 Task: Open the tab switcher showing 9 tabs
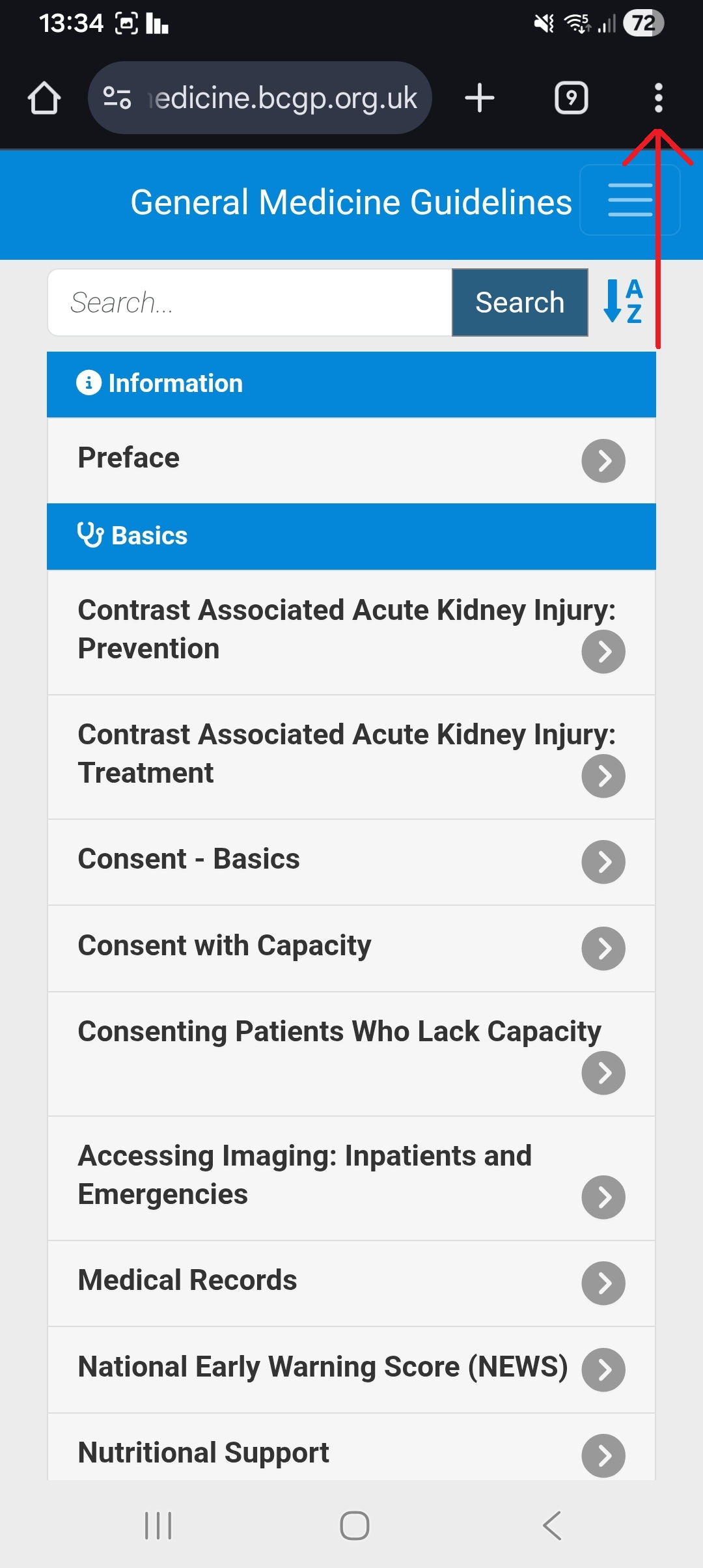572,98
